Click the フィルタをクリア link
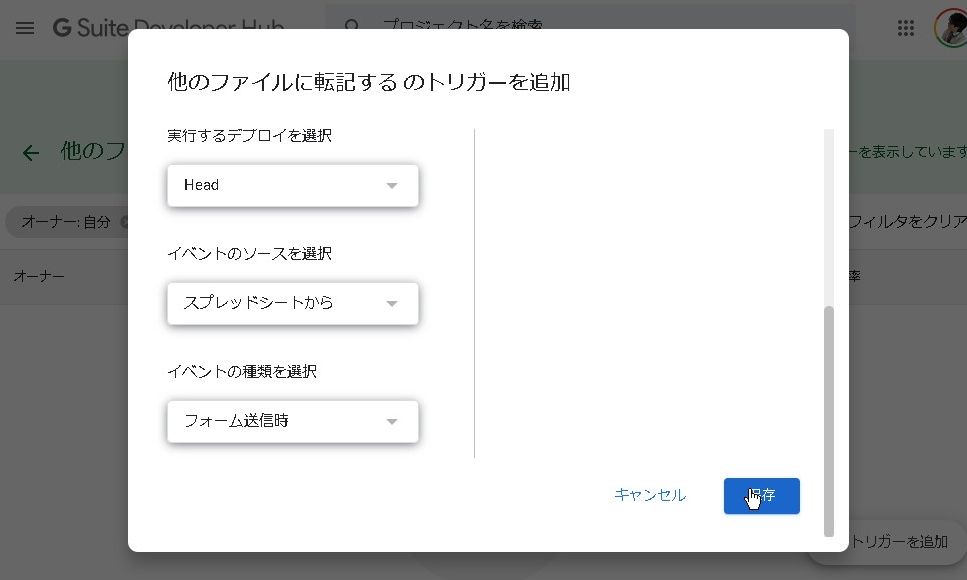This screenshot has height=580, width=967. coord(906,222)
